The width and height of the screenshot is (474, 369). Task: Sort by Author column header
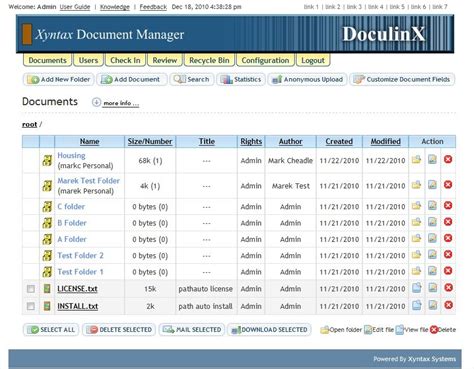[x=290, y=141]
